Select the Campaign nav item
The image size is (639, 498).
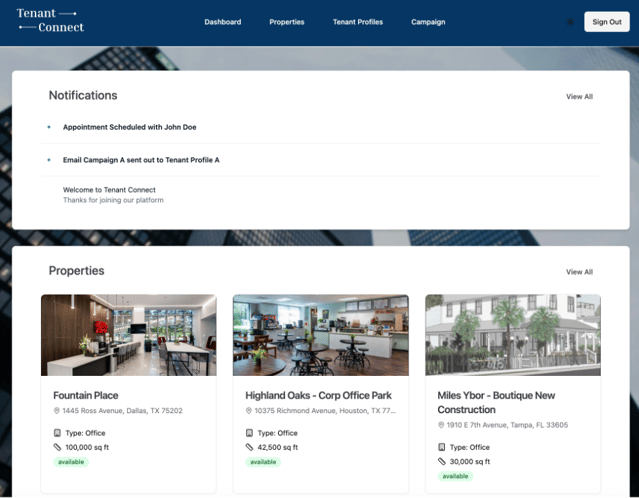[x=428, y=22]
